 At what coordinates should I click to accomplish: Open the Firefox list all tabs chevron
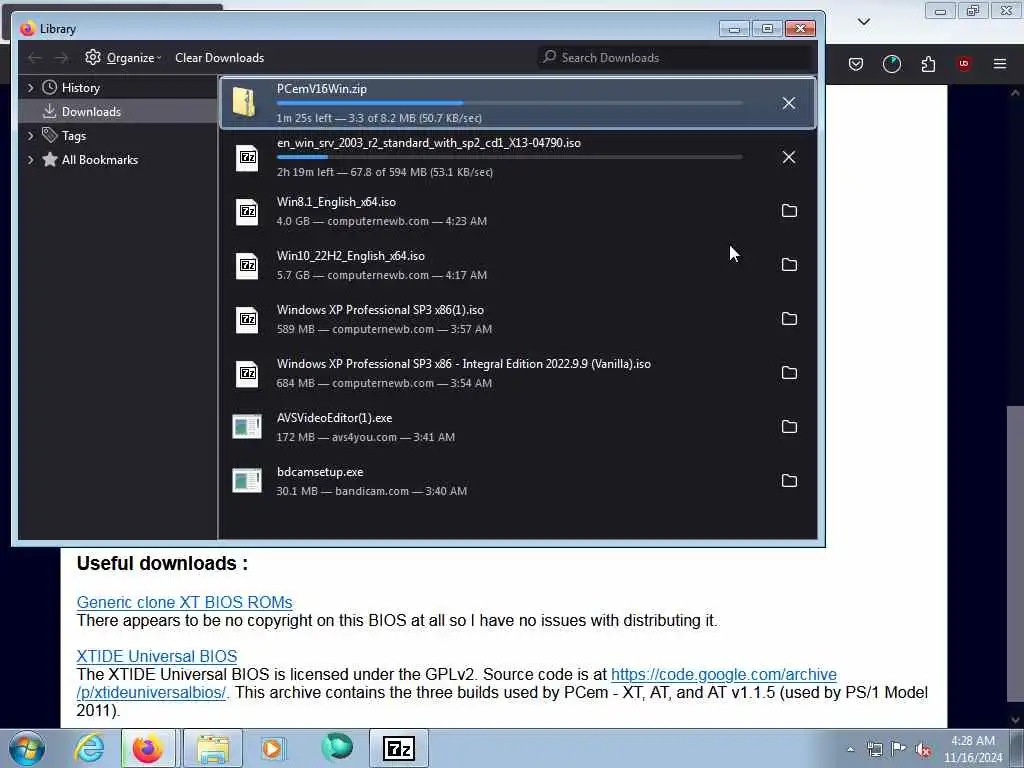point(863,22)
